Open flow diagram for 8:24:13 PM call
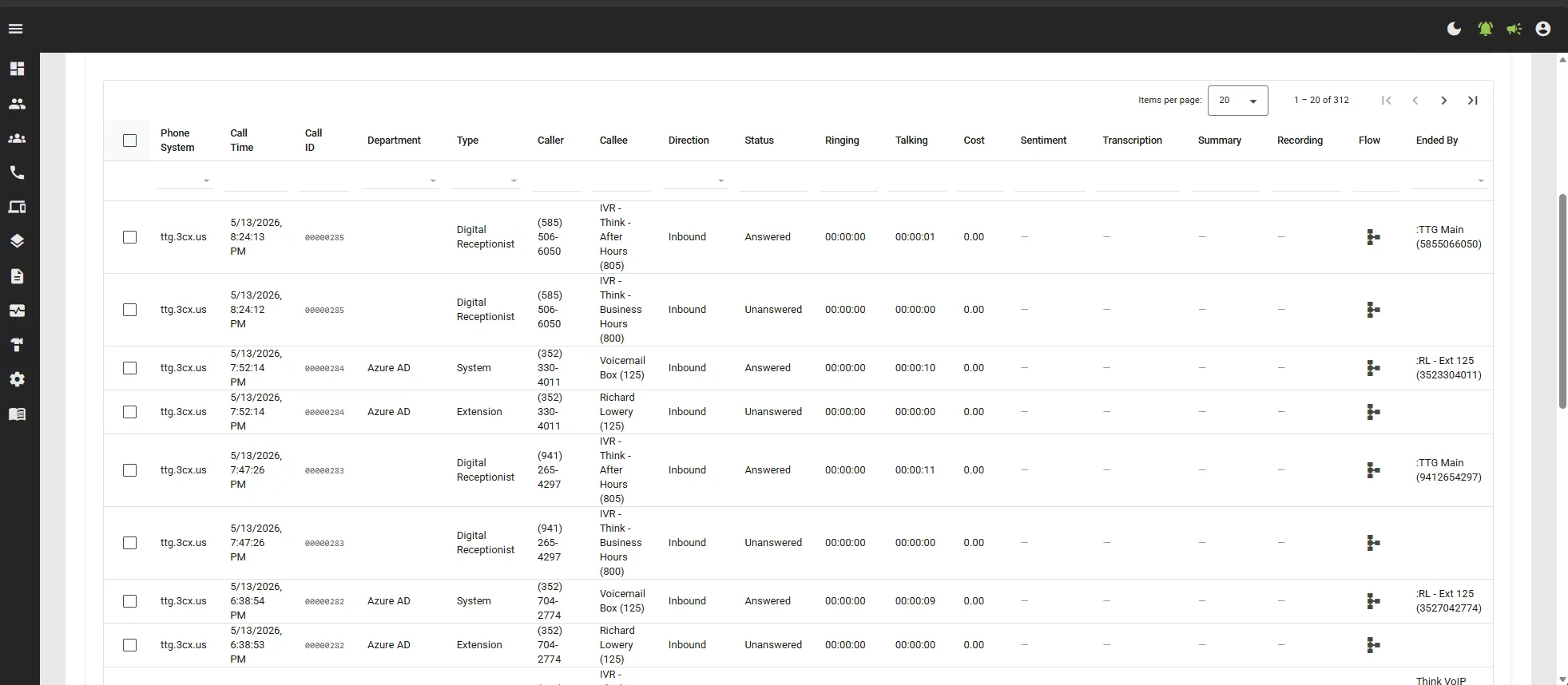Screen dimensions: 1568x685 (1373, 237)
